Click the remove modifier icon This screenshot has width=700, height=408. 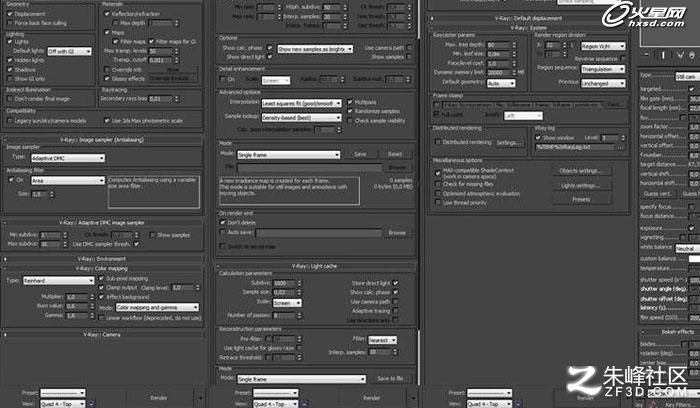692,55
